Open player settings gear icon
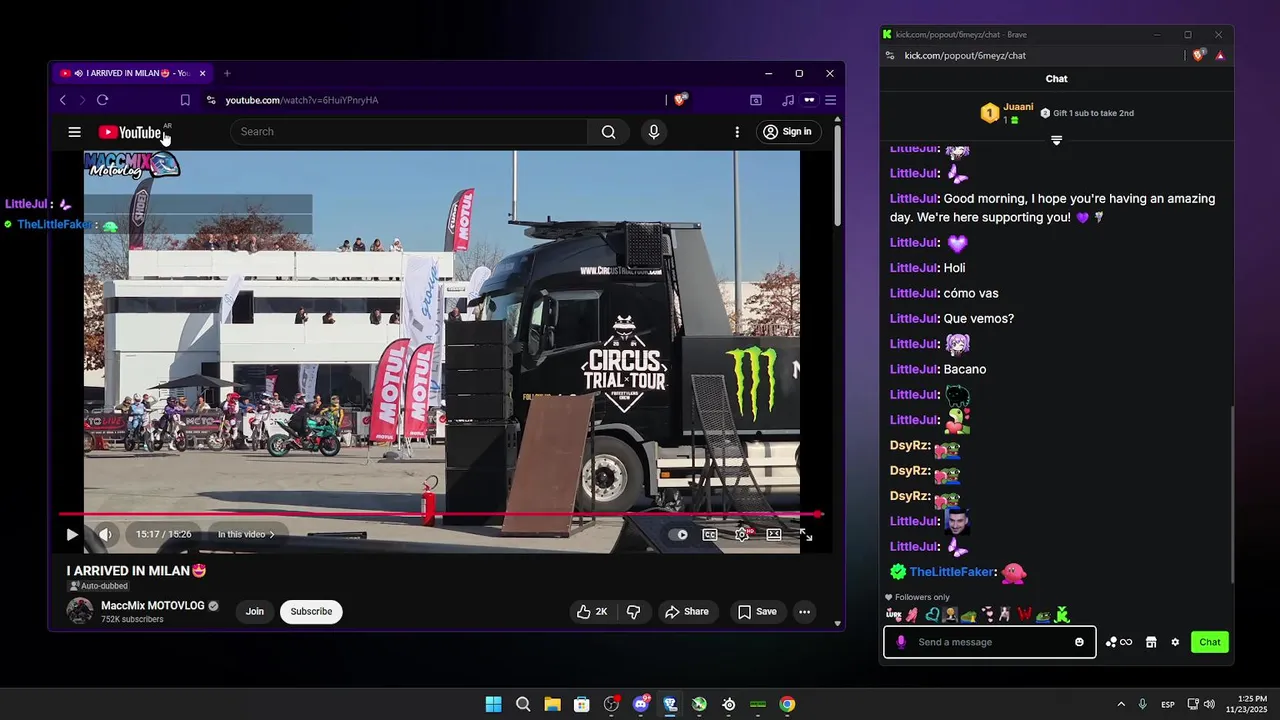1280x720 pixels. click(742, 534)
